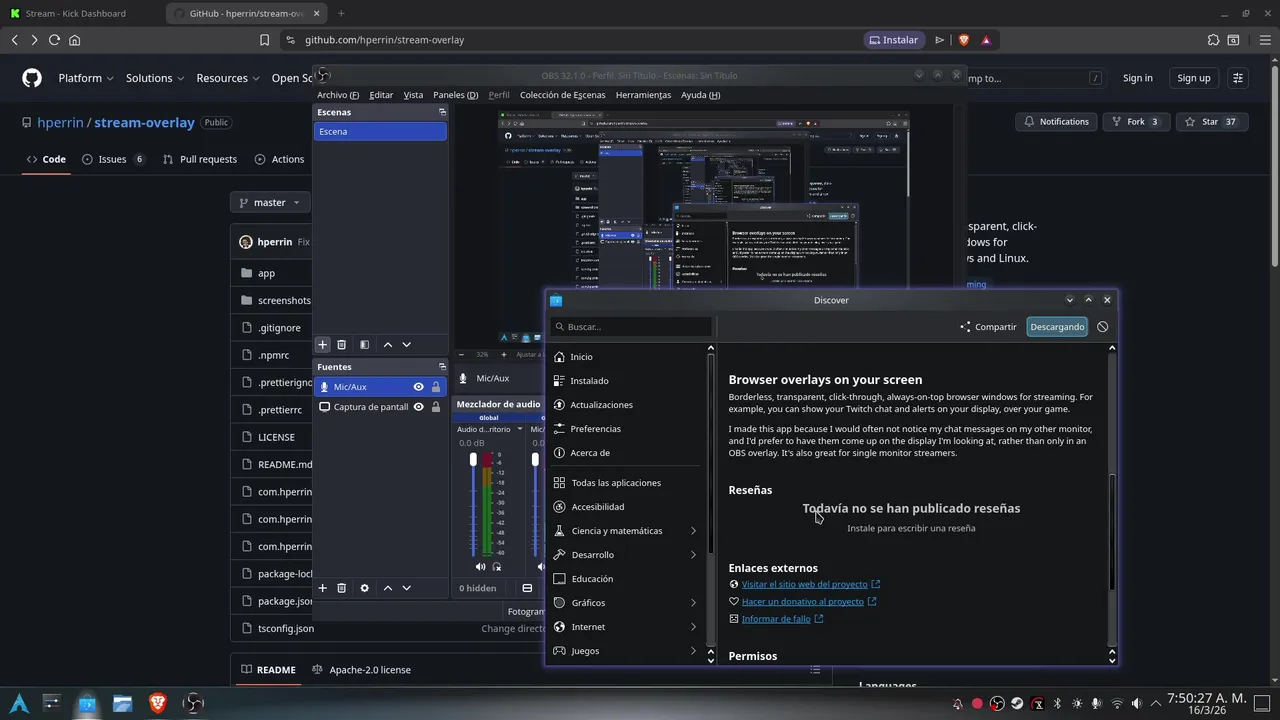The image size is (1280, 720).
Task: Delete selected scene with Escenas trash icon
Action: tap(341, 344)
